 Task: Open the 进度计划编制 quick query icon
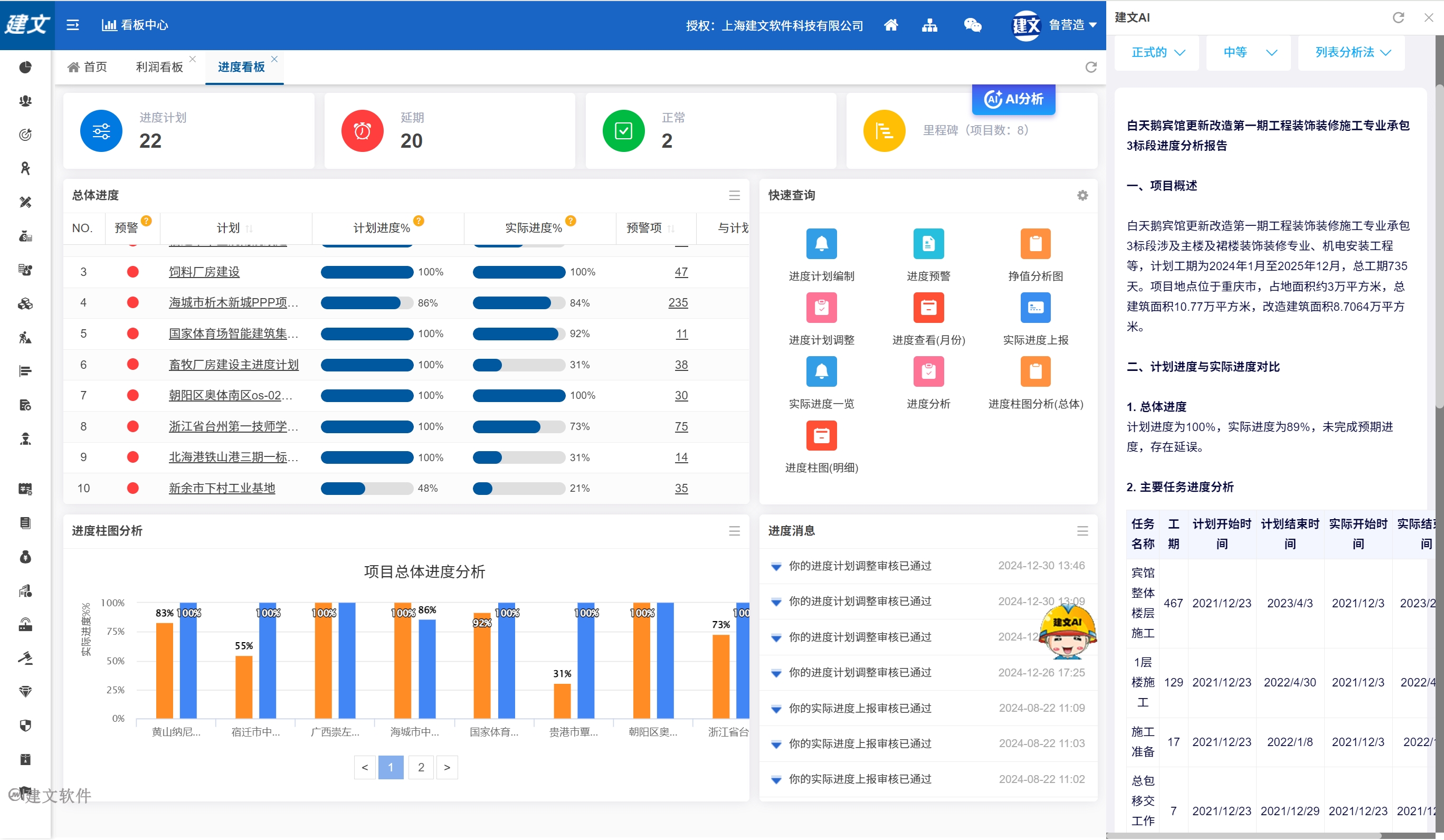pyautogui.click(x=821, y=244)
